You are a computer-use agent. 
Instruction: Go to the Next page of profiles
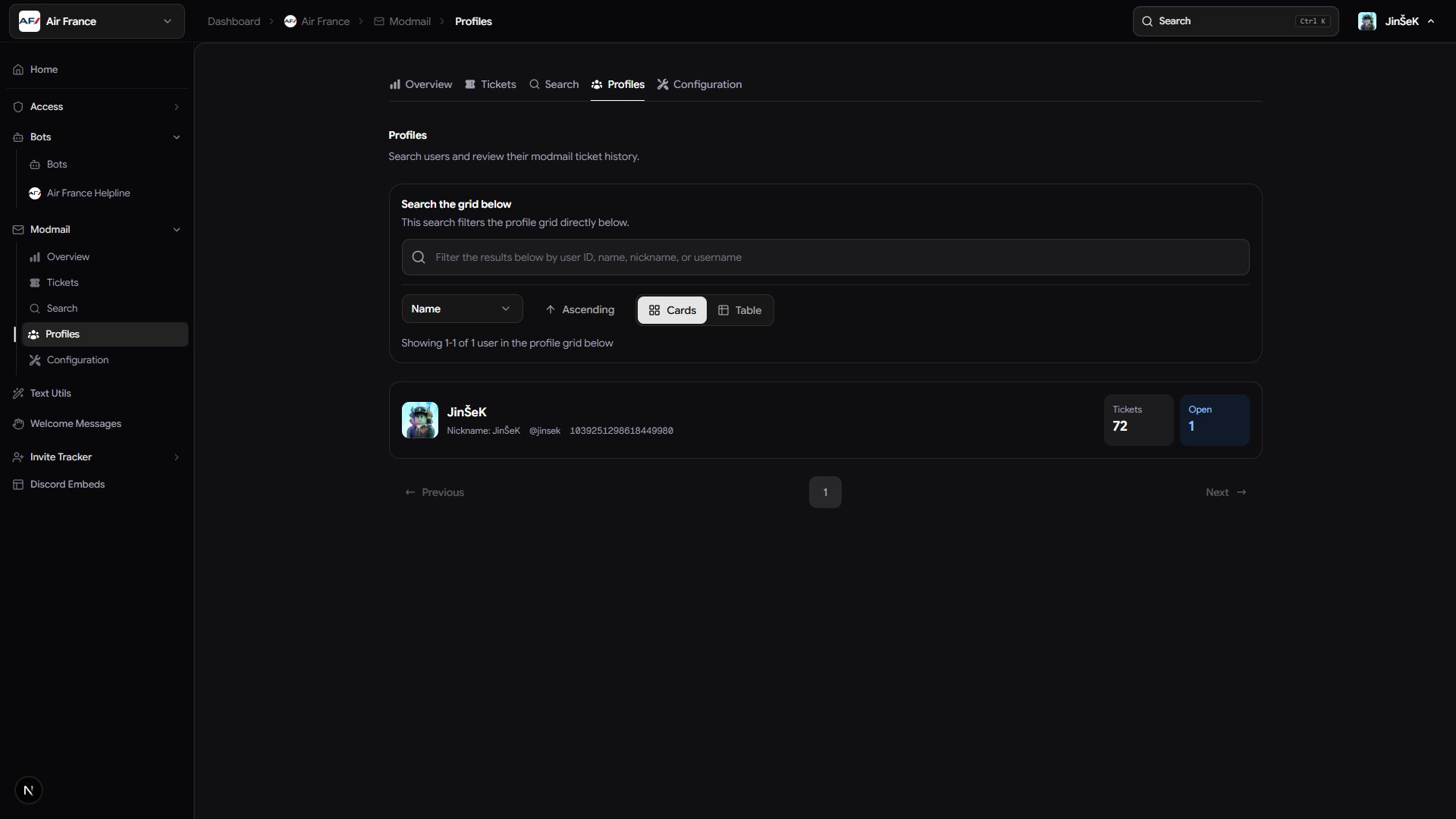pos(1225,492)
